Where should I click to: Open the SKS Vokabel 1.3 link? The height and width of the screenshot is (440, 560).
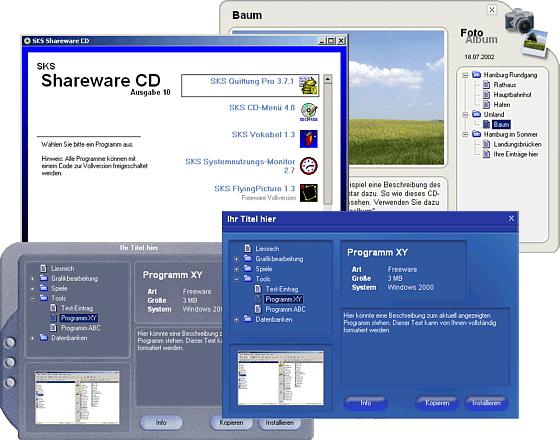[263, 135]
